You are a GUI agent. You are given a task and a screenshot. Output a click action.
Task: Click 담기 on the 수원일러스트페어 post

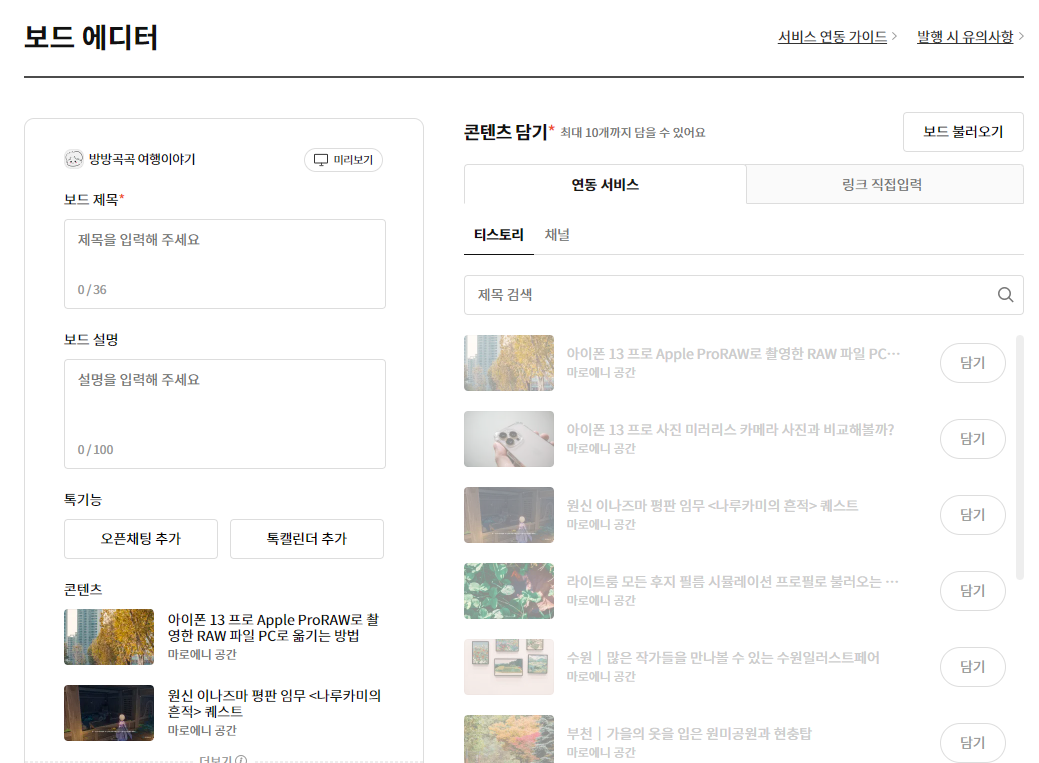pos(971,667)
